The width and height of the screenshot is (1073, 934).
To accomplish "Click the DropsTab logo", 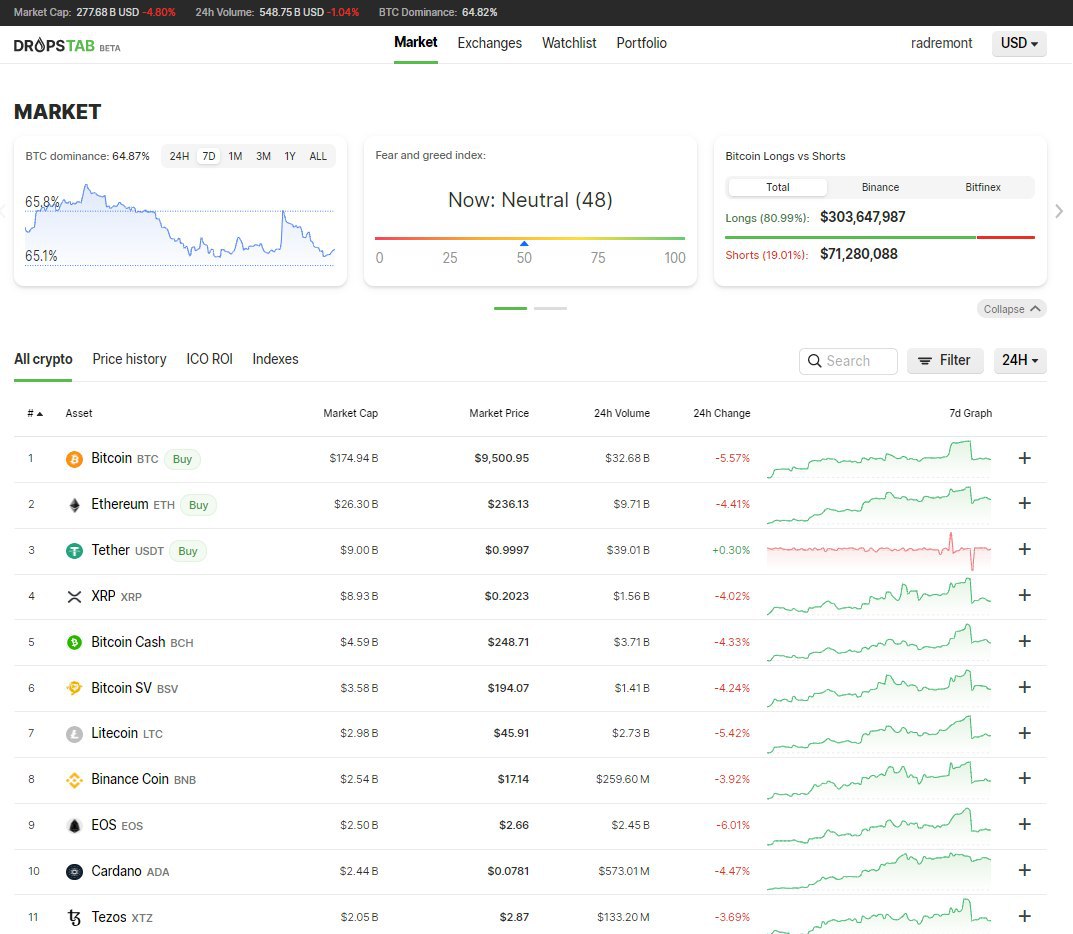I will (66, 46).
